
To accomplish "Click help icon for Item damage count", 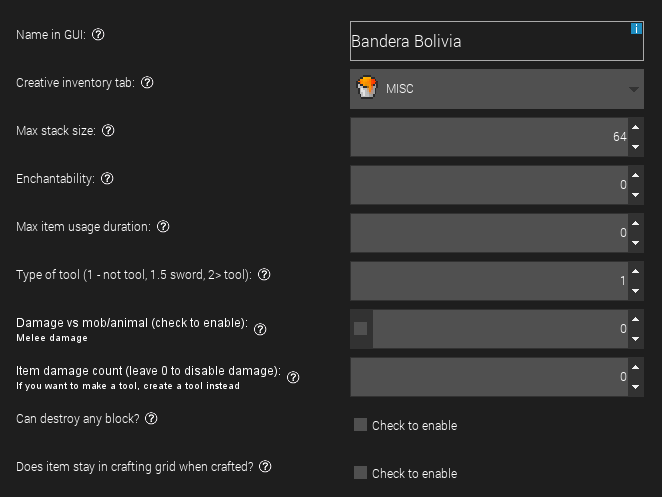I will point(293,377).
